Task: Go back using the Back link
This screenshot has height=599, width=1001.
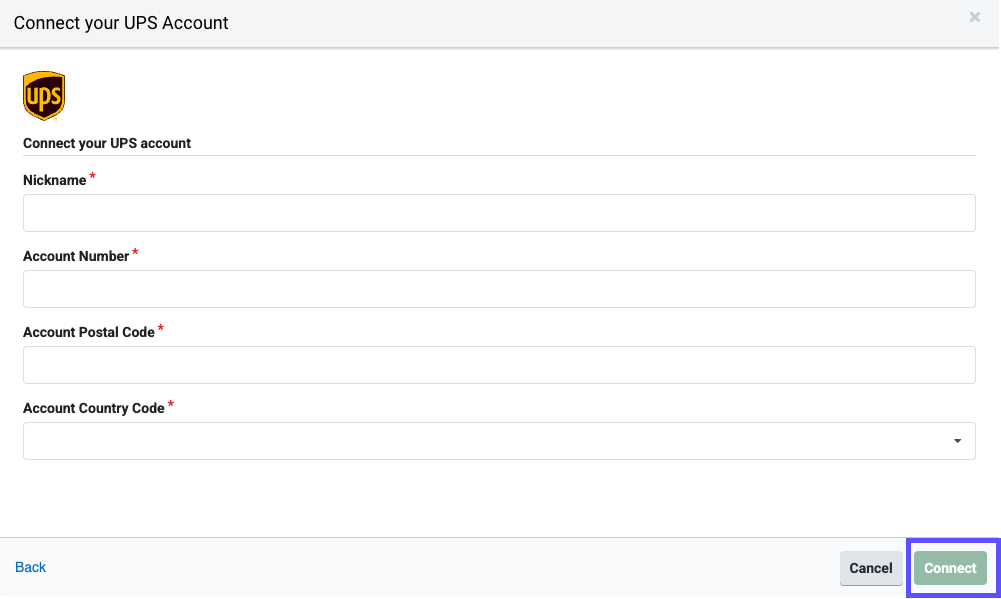Action: tap(31, 567)
